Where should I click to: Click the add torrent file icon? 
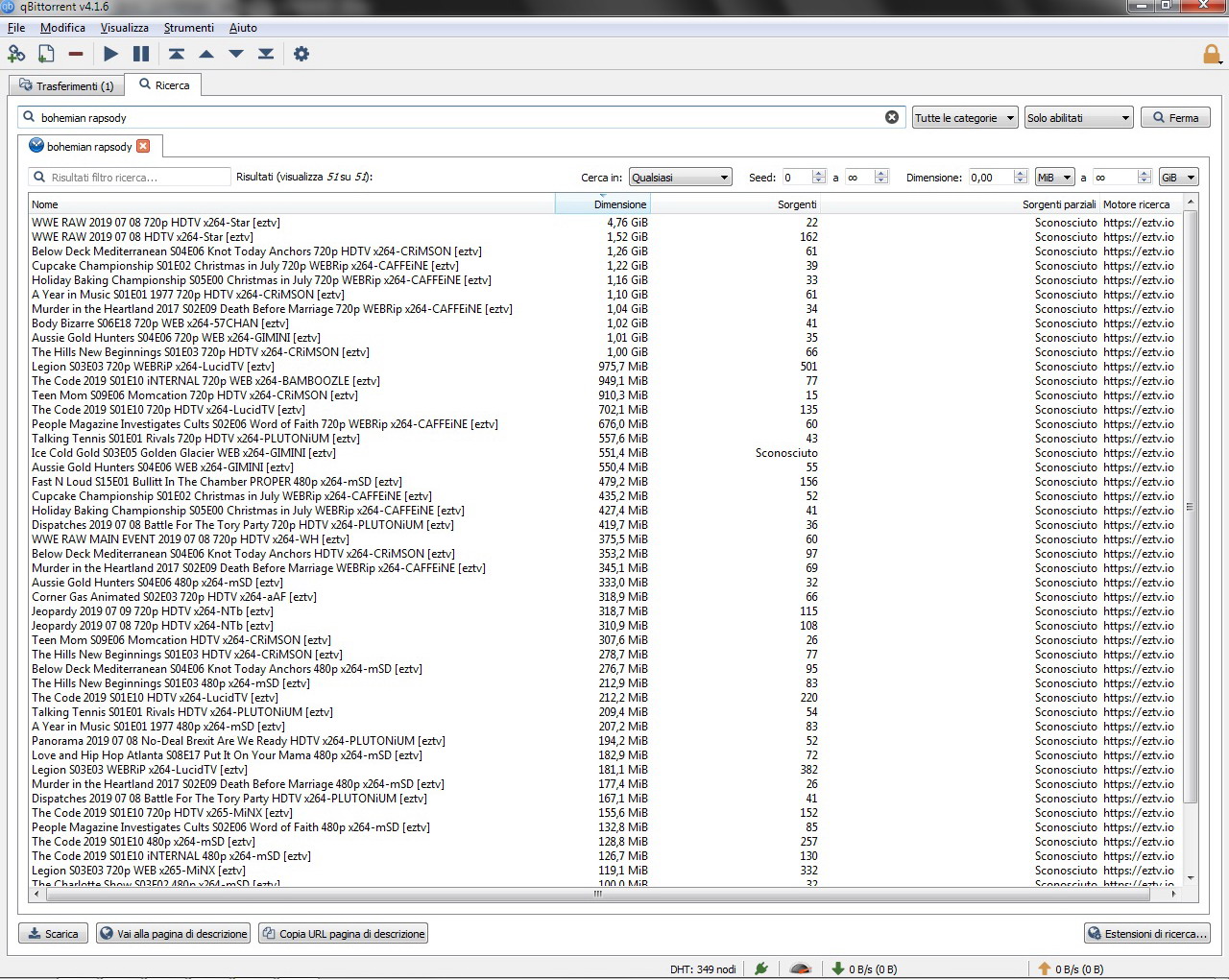46,54
